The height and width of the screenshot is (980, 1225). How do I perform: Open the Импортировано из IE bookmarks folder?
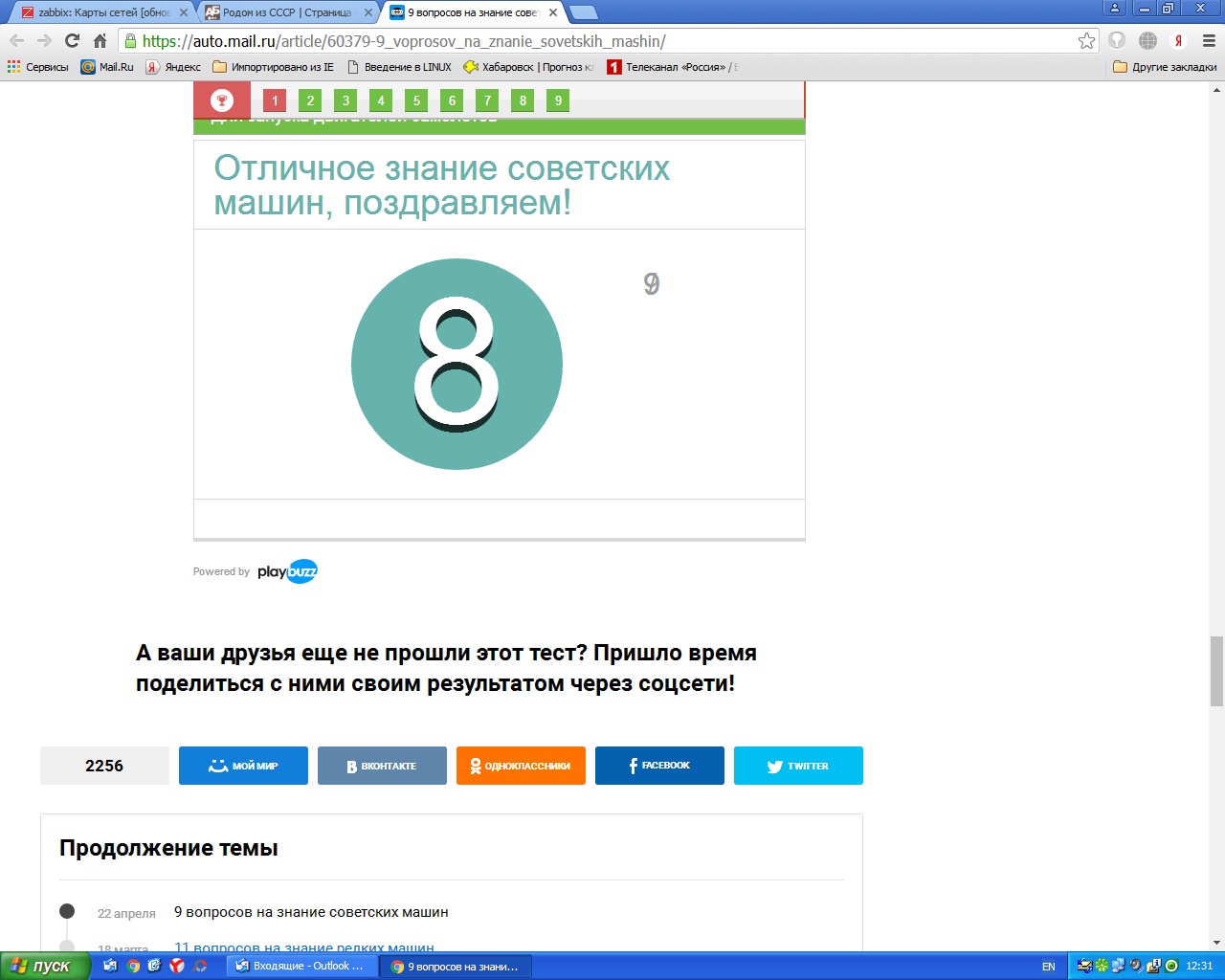[274, 67]
